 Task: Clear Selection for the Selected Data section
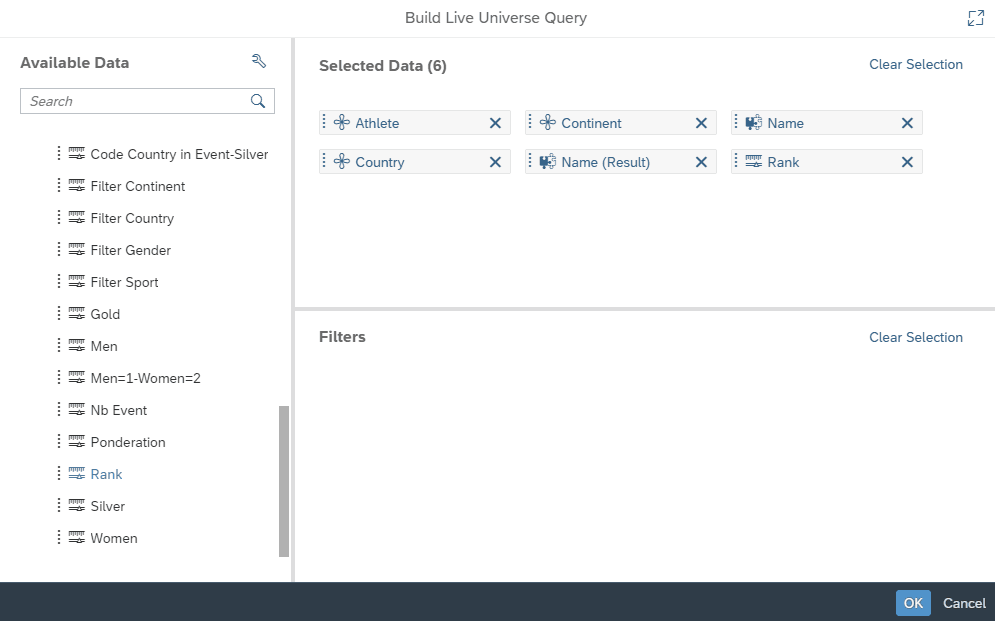916,64
